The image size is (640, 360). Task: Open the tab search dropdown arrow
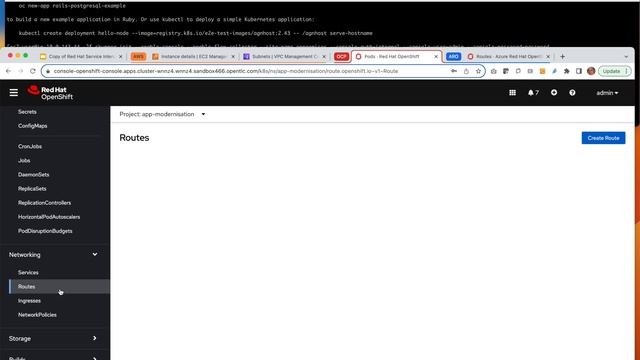[x=626, y=57]
